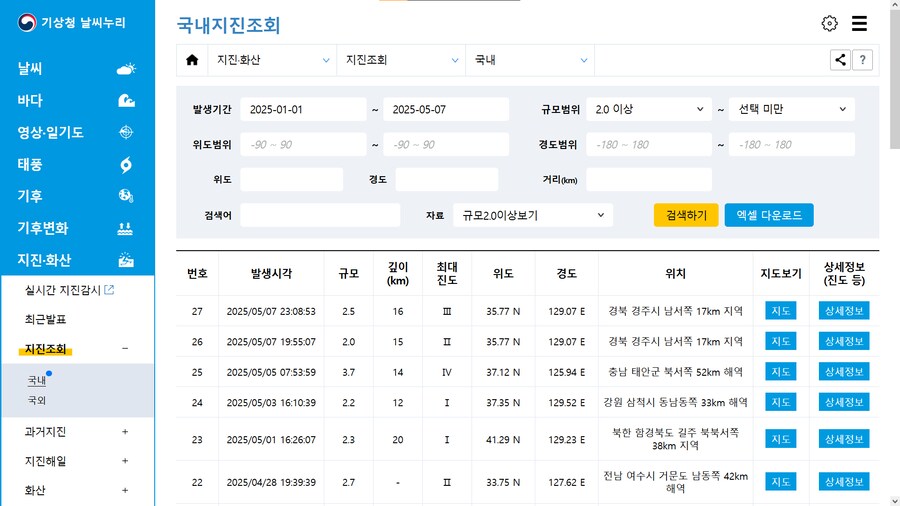The image size is (900, 506).
Task: Click the second 경도범위 input field
Action: [792, 145]
